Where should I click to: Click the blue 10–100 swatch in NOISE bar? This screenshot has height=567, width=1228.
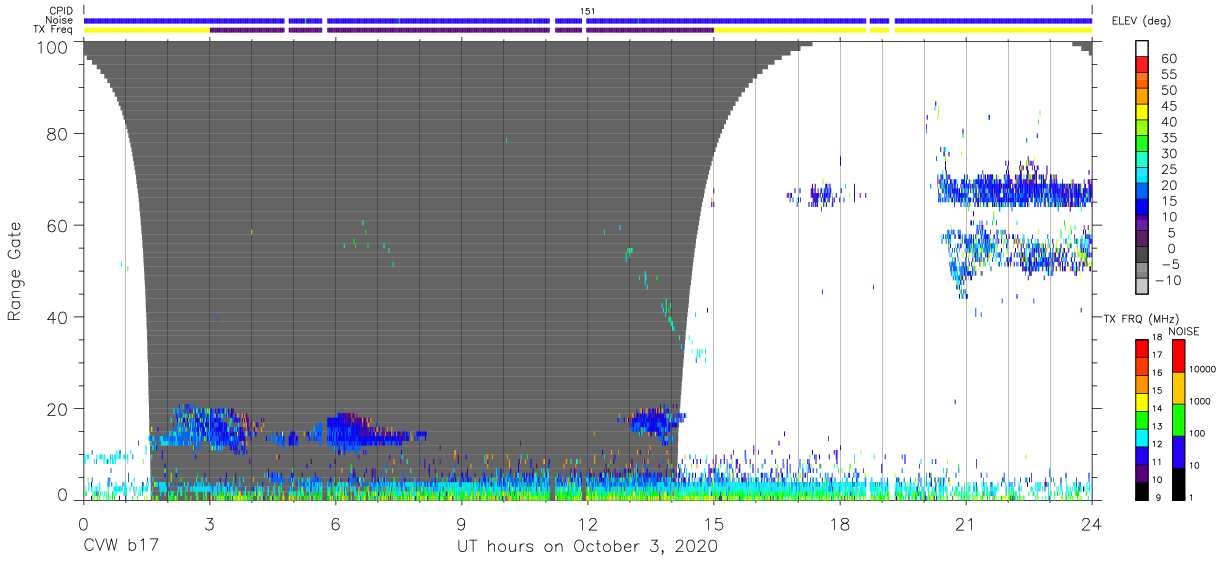(x=1179, y=451)
